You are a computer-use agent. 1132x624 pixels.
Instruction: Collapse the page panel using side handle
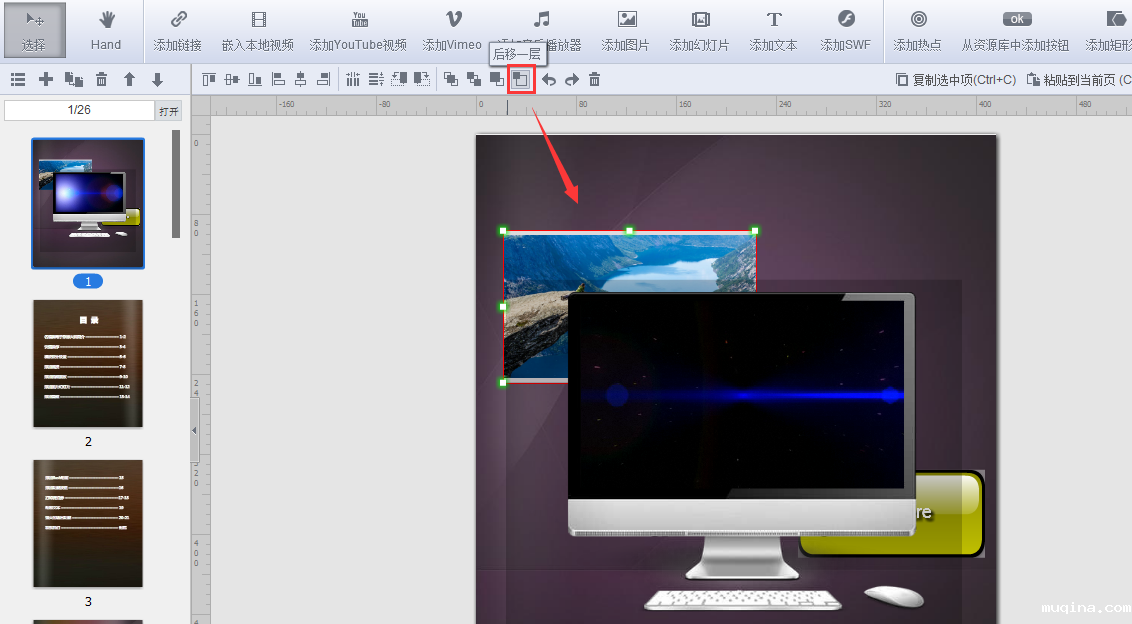point(195,430)
